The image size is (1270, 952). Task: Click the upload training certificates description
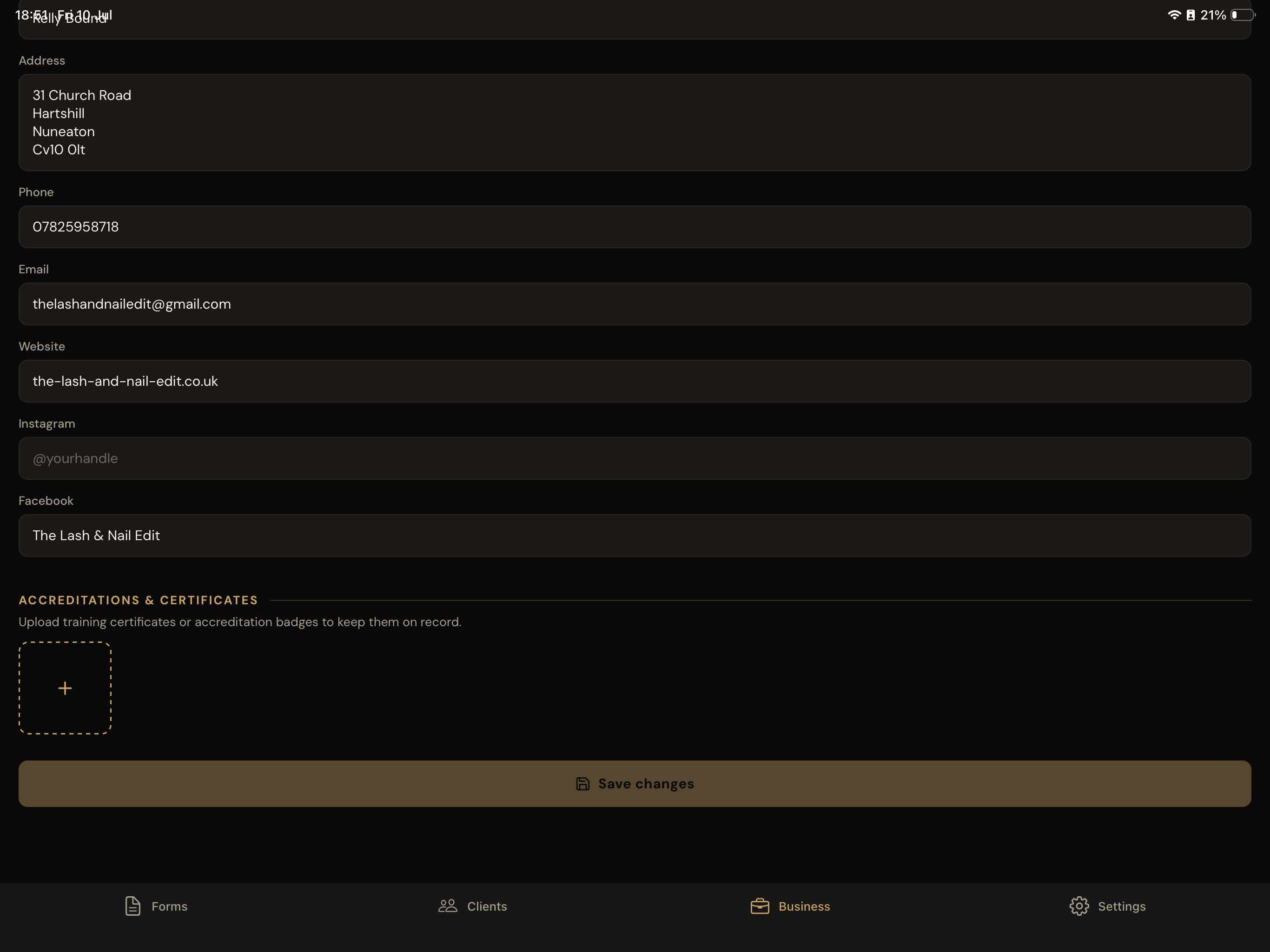[240, 622]
